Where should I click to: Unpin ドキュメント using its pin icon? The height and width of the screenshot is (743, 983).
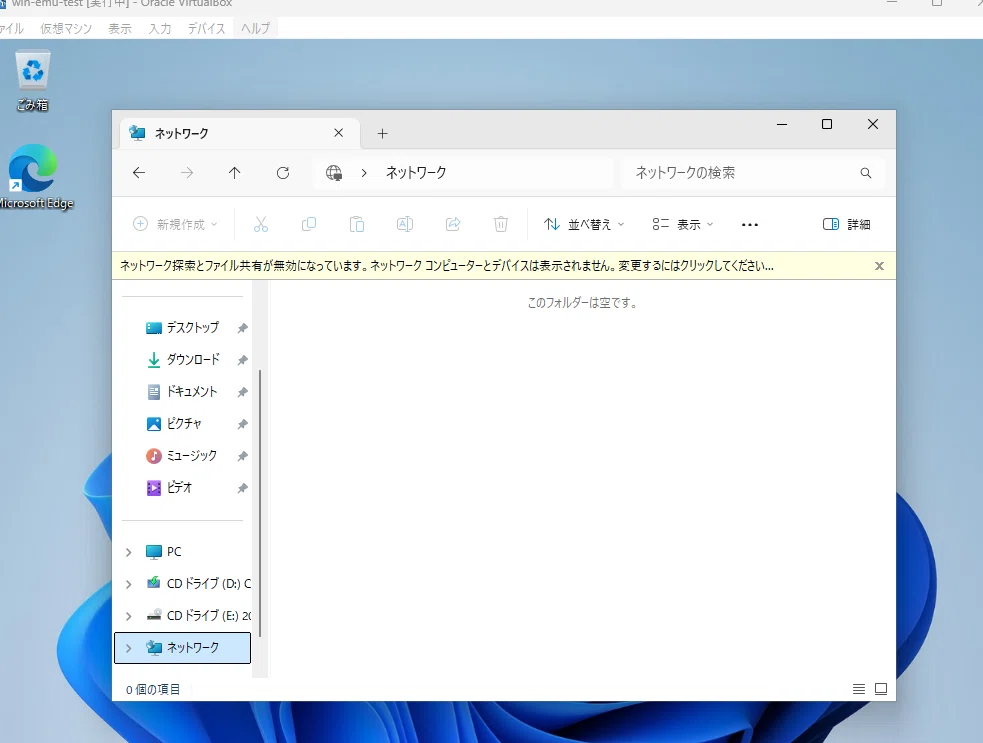coord(243,392)
